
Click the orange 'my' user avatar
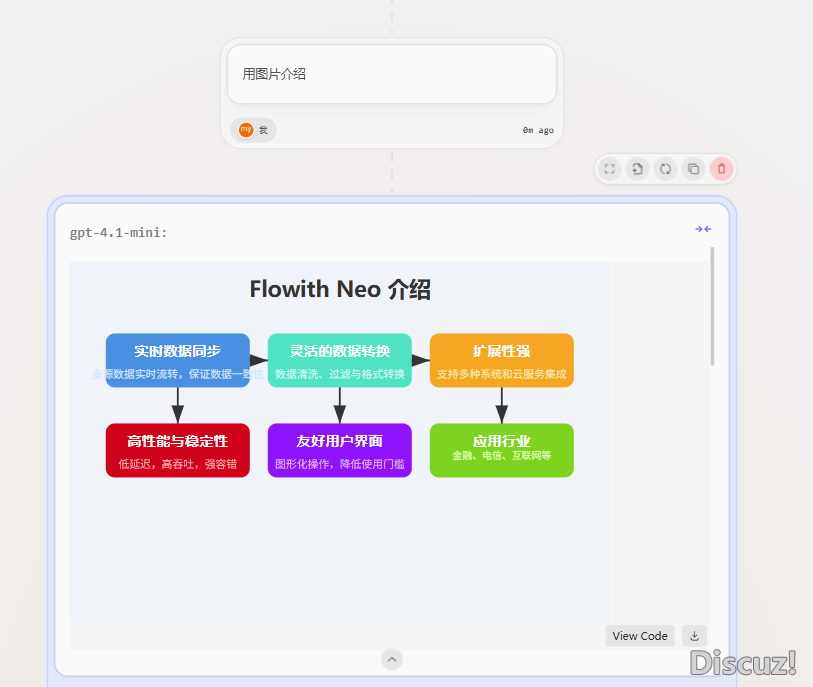point(246,130)
